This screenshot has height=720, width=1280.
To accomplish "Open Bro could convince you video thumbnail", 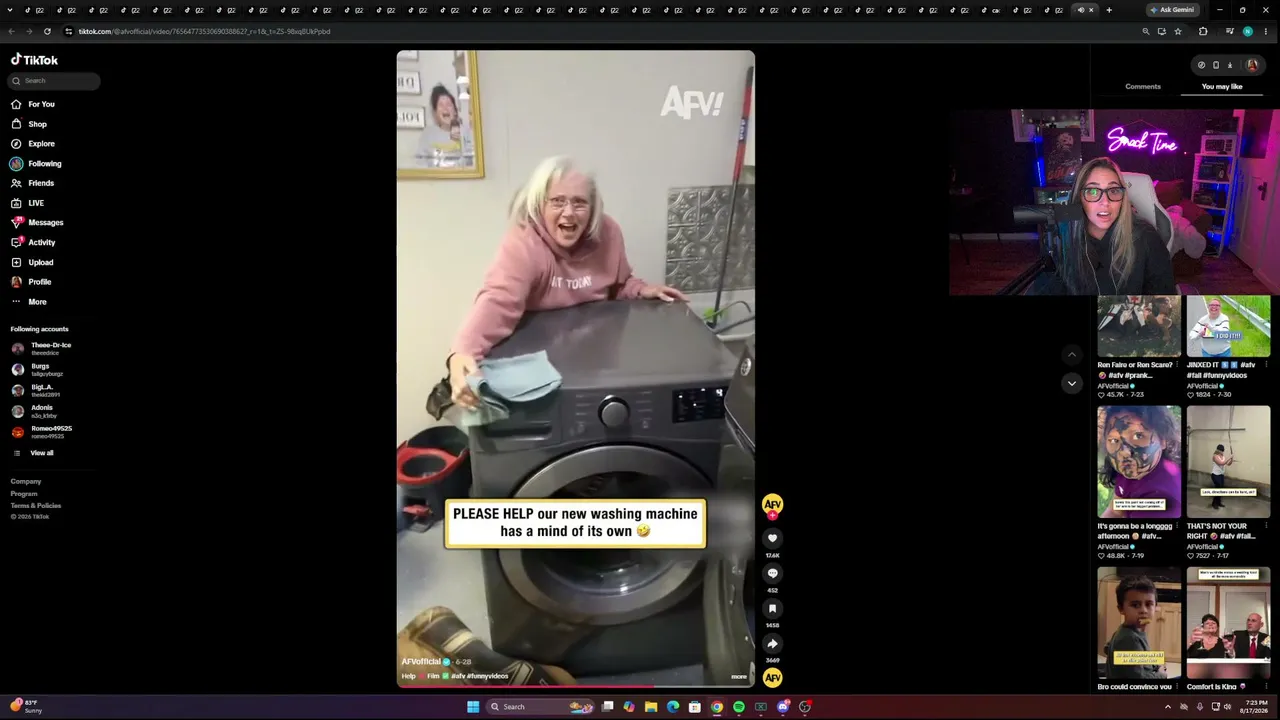I will click(x=1139, y=623).
